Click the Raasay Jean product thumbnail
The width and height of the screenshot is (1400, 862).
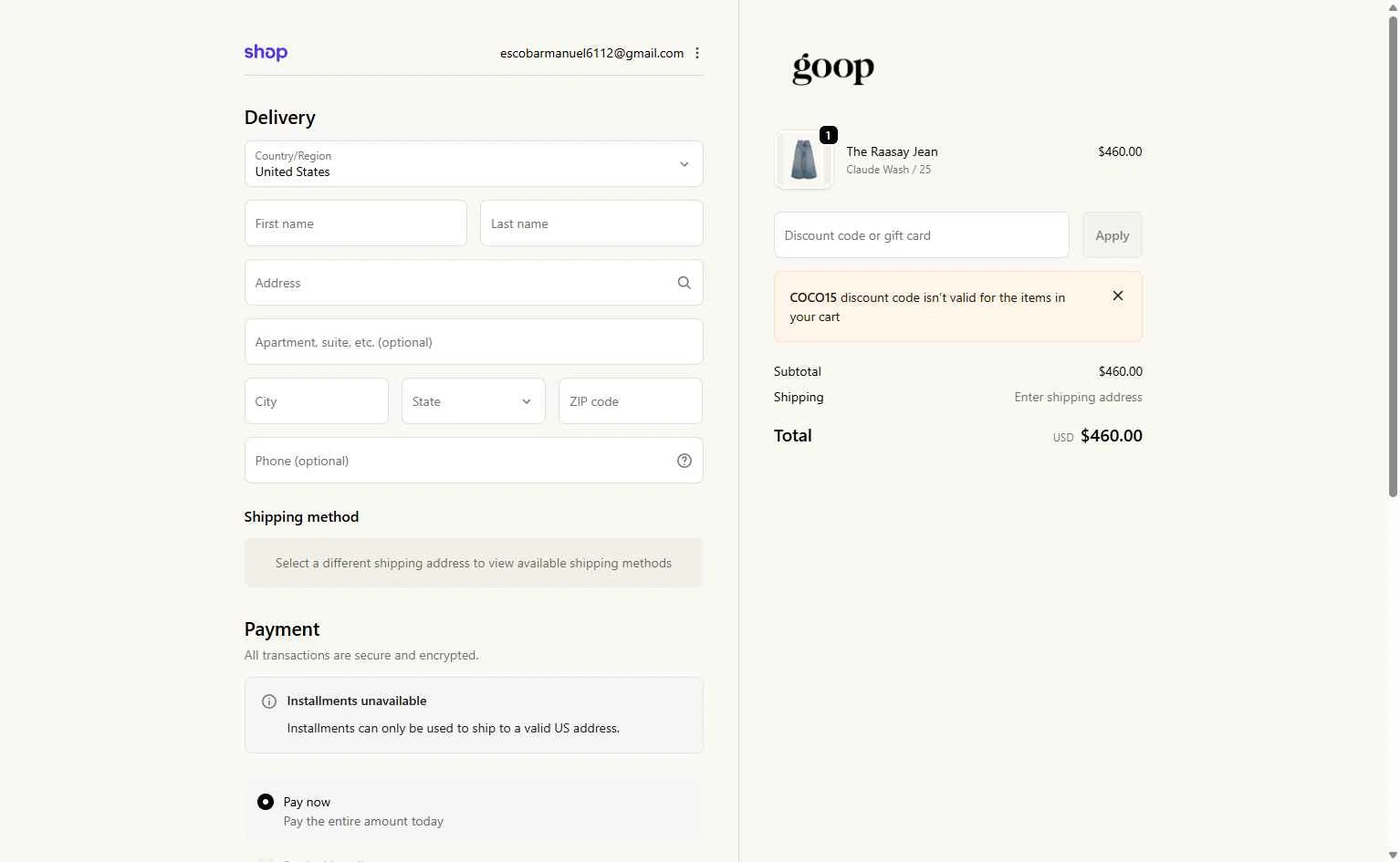click(803, 160)
